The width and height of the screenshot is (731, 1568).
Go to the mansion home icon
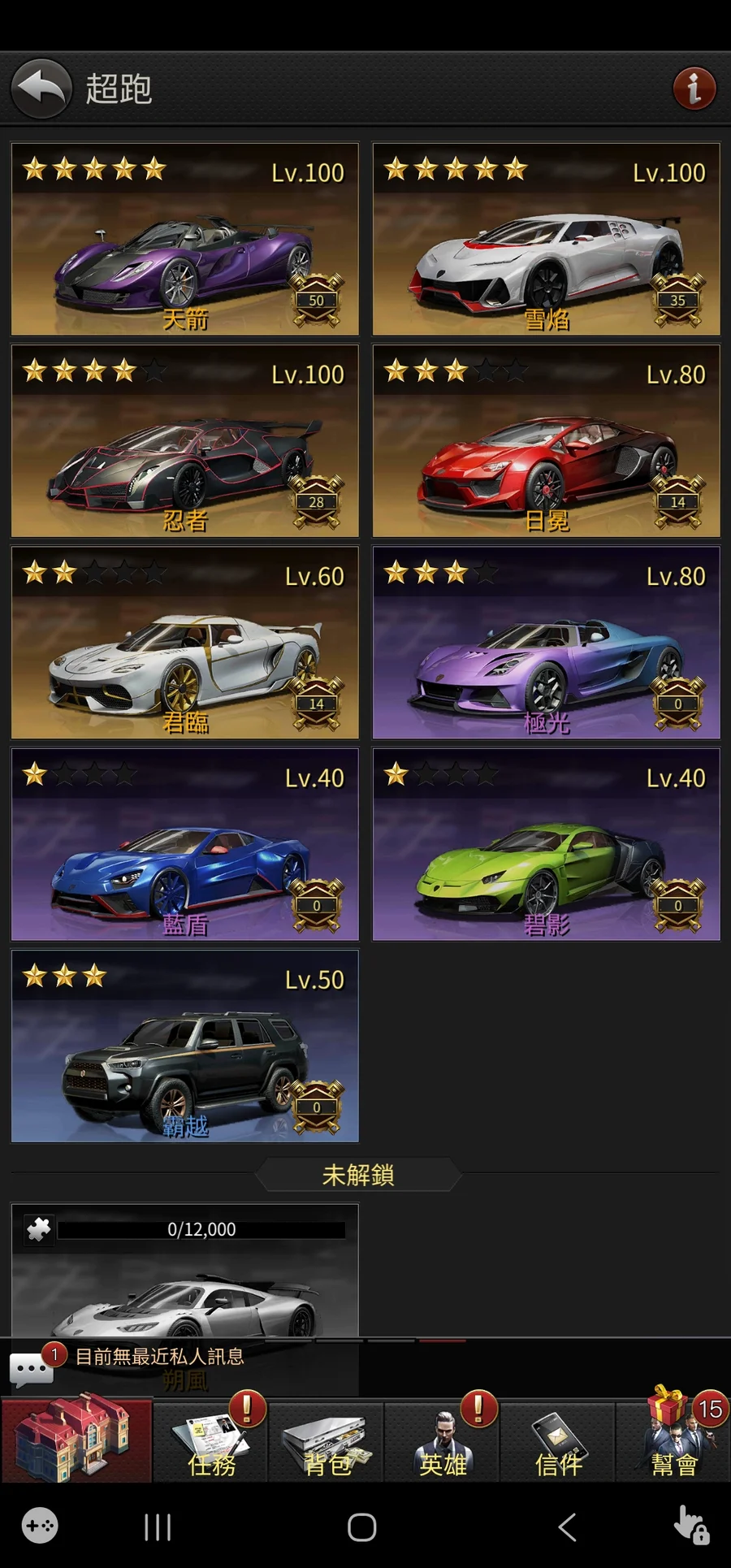[76, 1439]
